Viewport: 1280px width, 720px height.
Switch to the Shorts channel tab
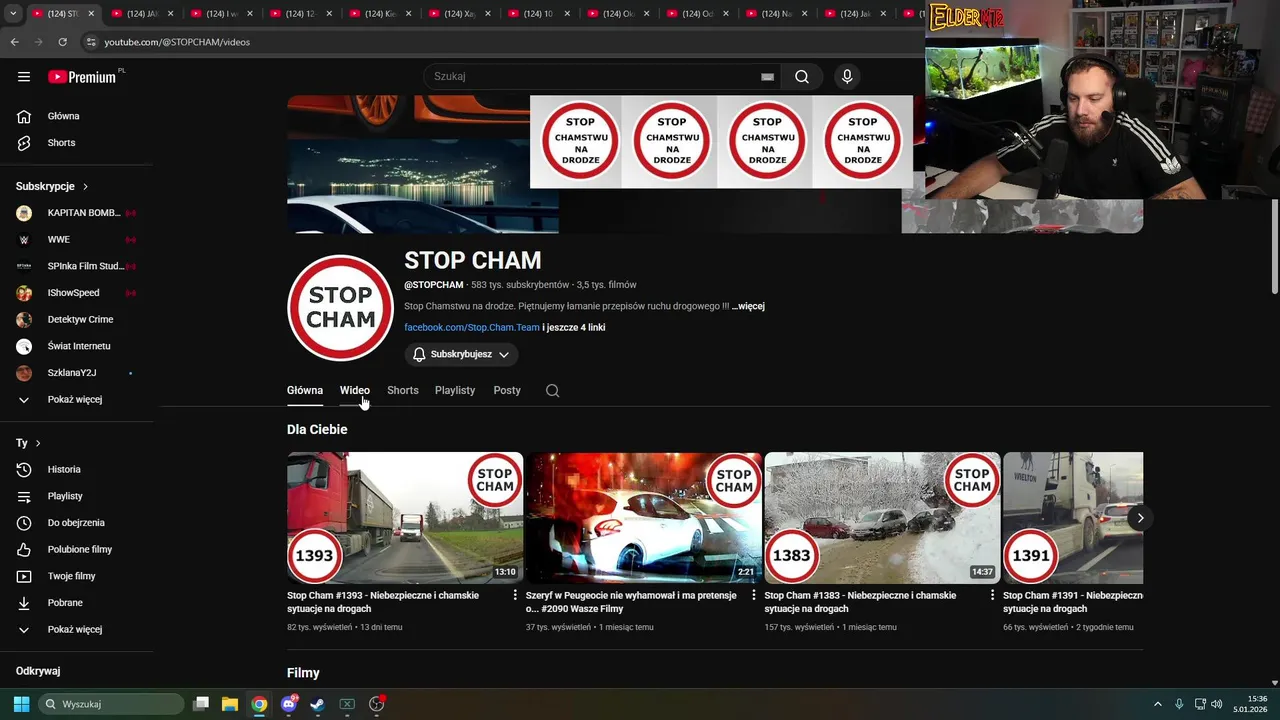(403, 390)
